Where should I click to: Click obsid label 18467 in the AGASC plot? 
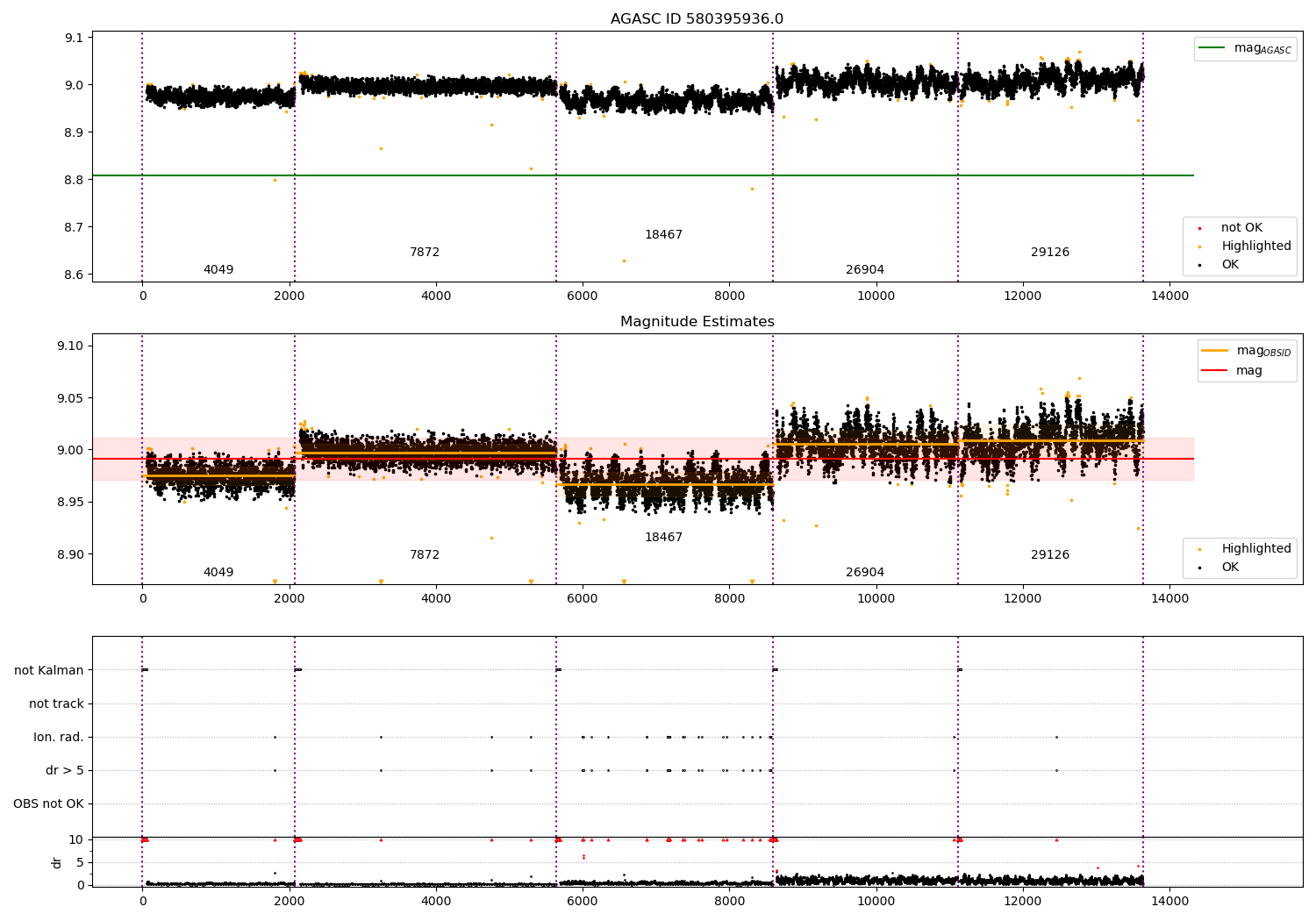(x=663, y=235)
